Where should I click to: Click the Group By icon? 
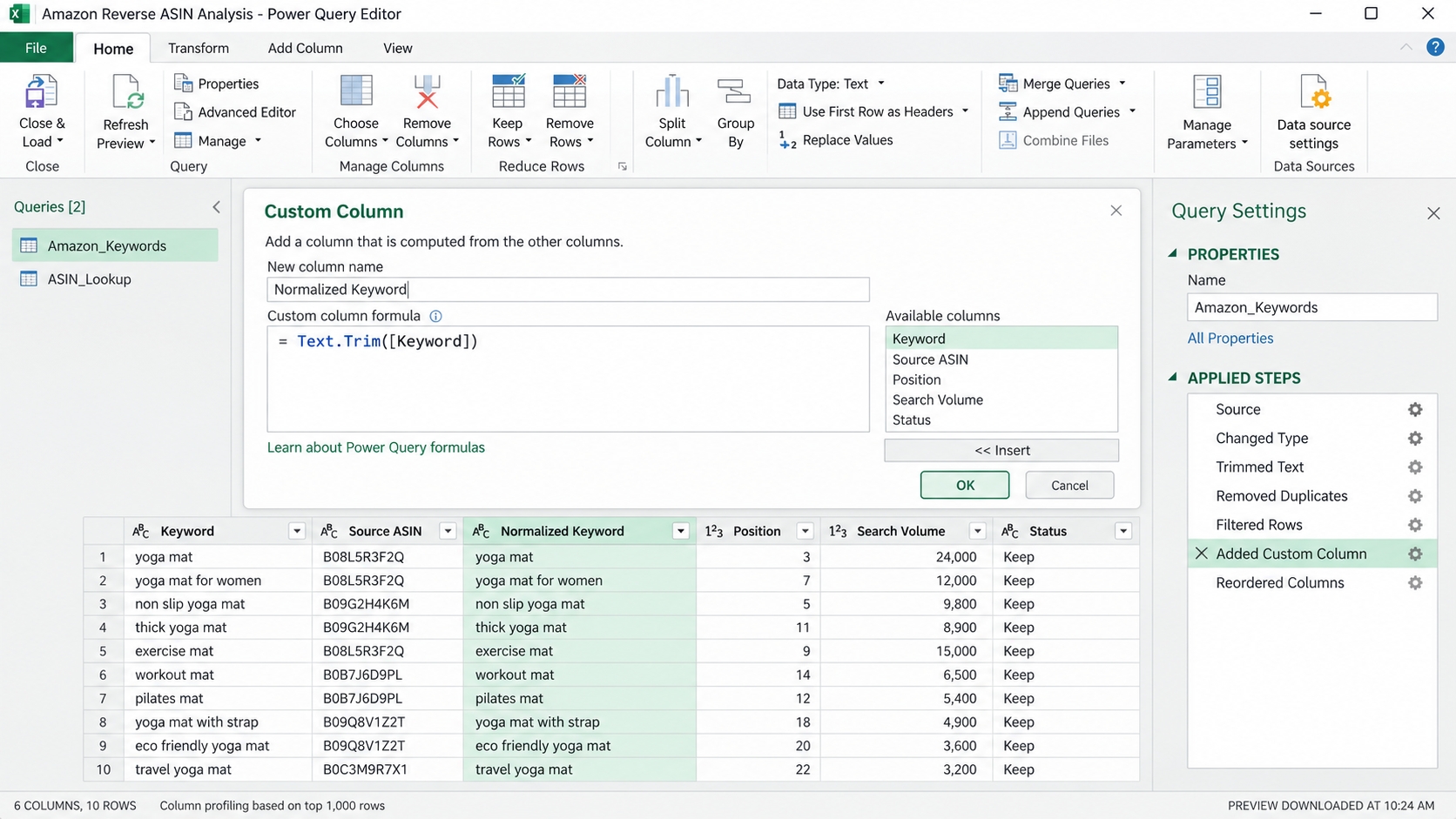click(x=734, y=91)
